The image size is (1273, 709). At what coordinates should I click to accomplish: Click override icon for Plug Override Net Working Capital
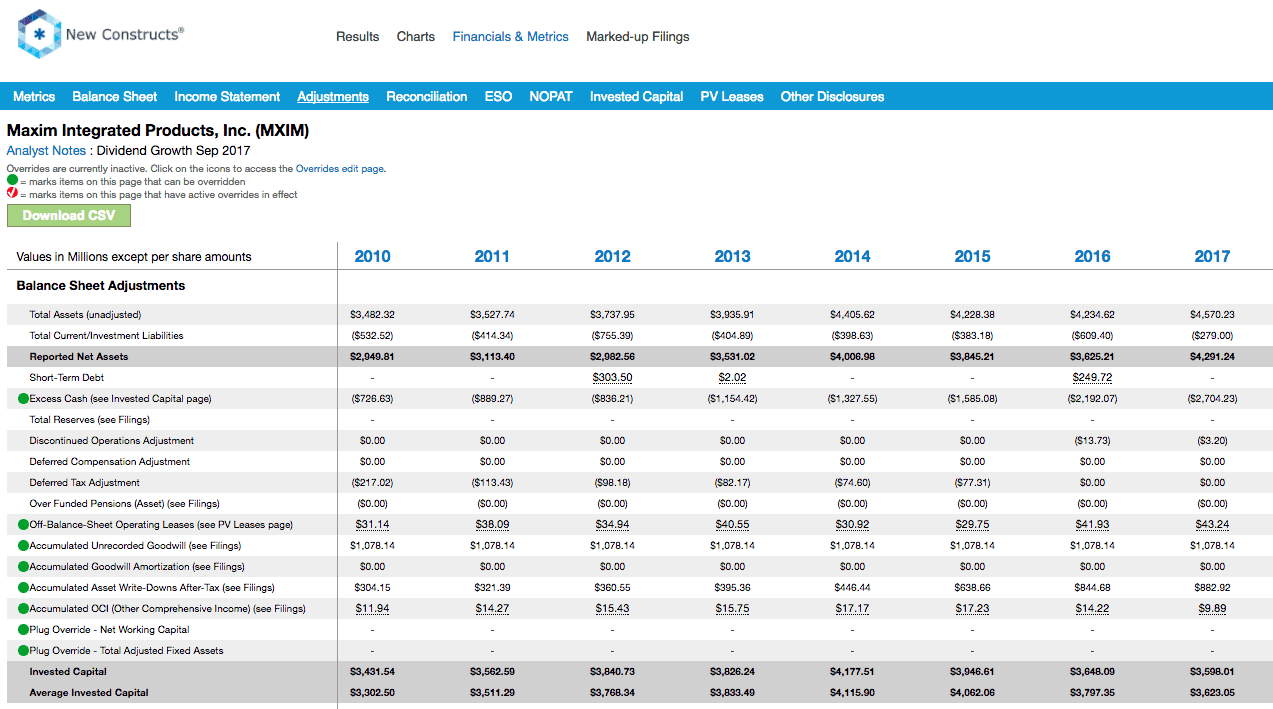pos(23,630)
